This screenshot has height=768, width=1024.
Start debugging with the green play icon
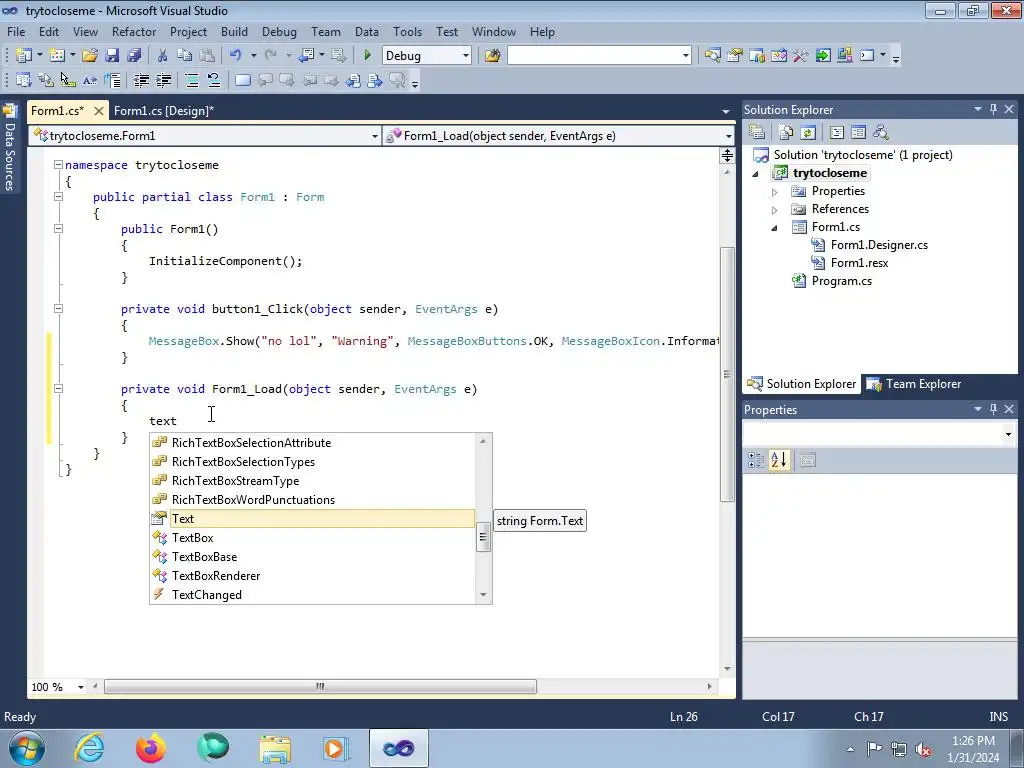367,56
